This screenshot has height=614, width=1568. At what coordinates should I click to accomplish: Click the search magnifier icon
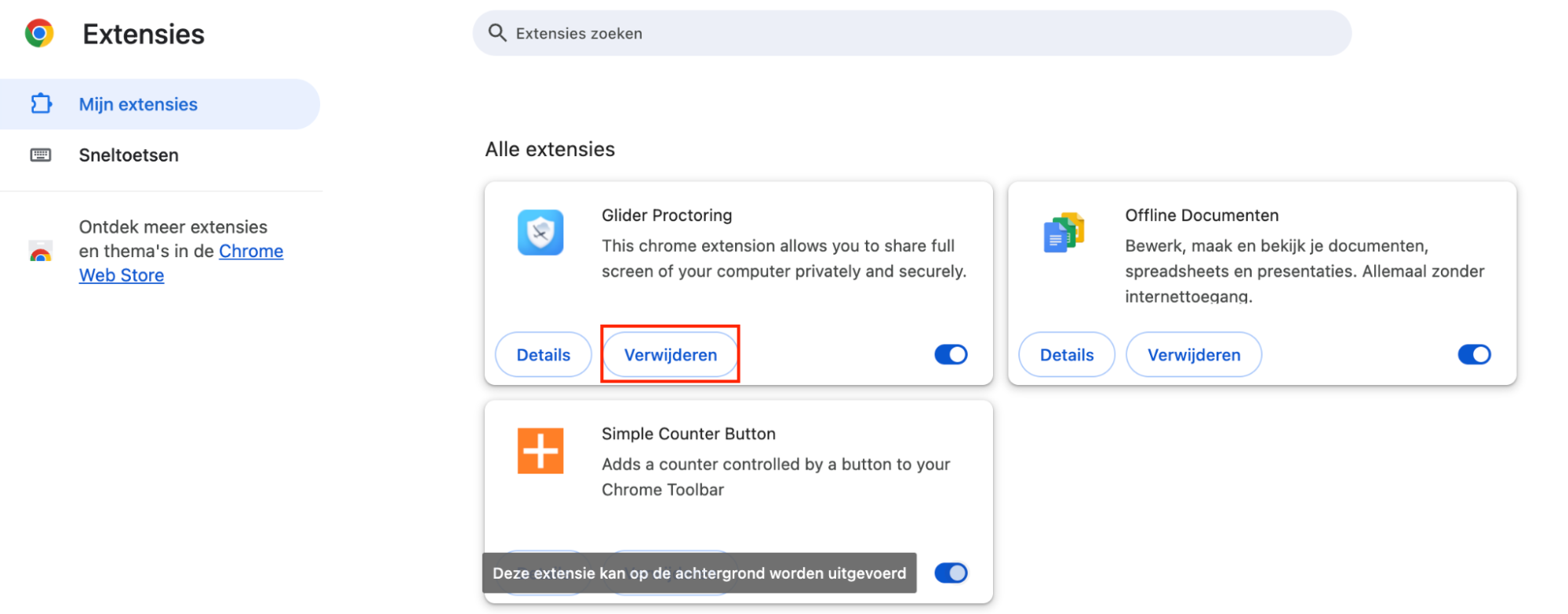(x=497, y=33)
